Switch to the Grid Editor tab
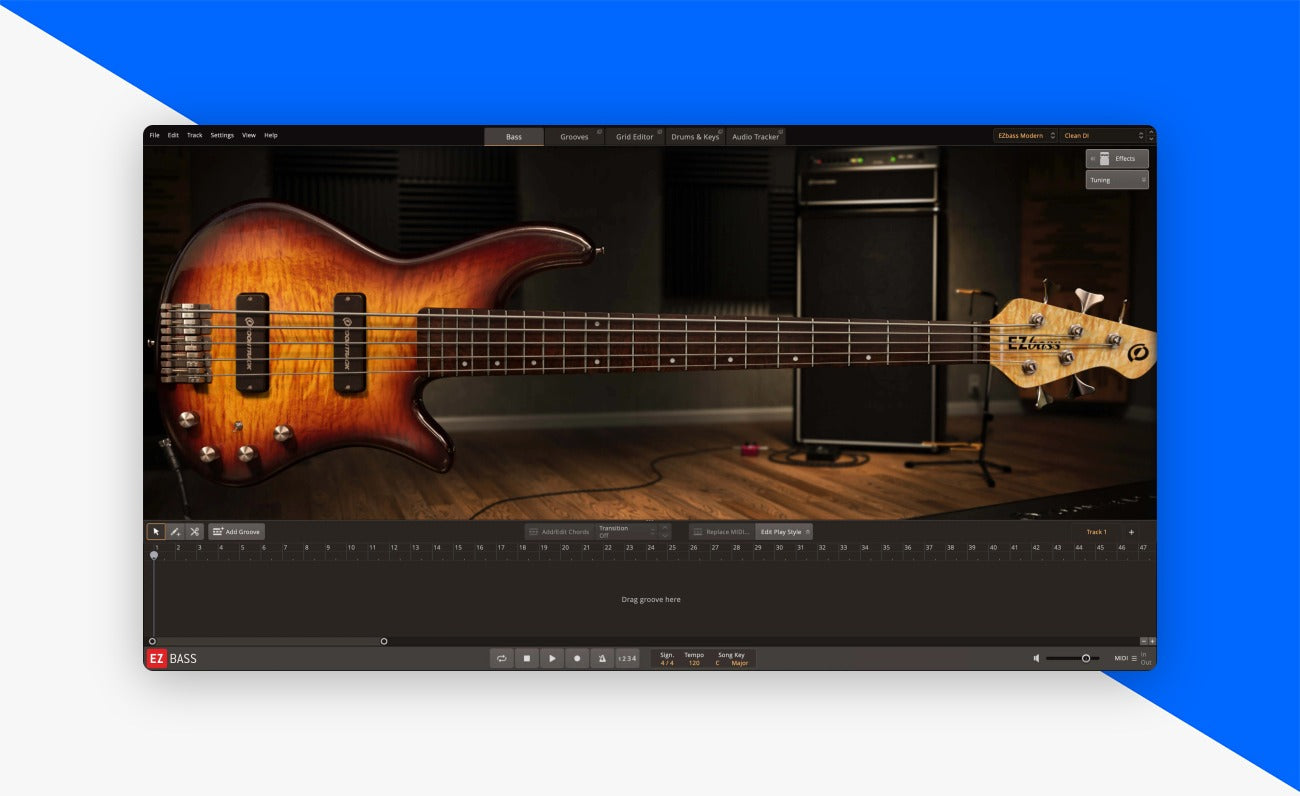 coord(635,136)
